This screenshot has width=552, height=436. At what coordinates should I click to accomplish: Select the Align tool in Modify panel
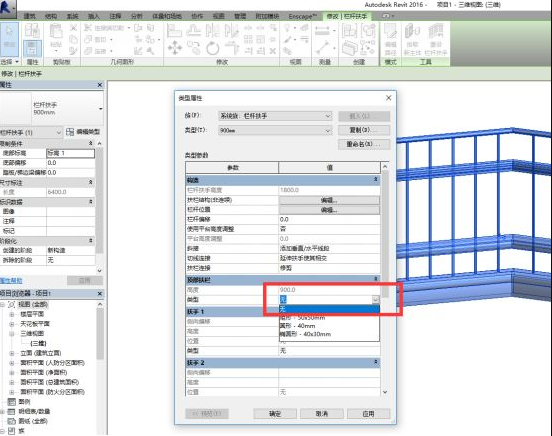point(174,30)
